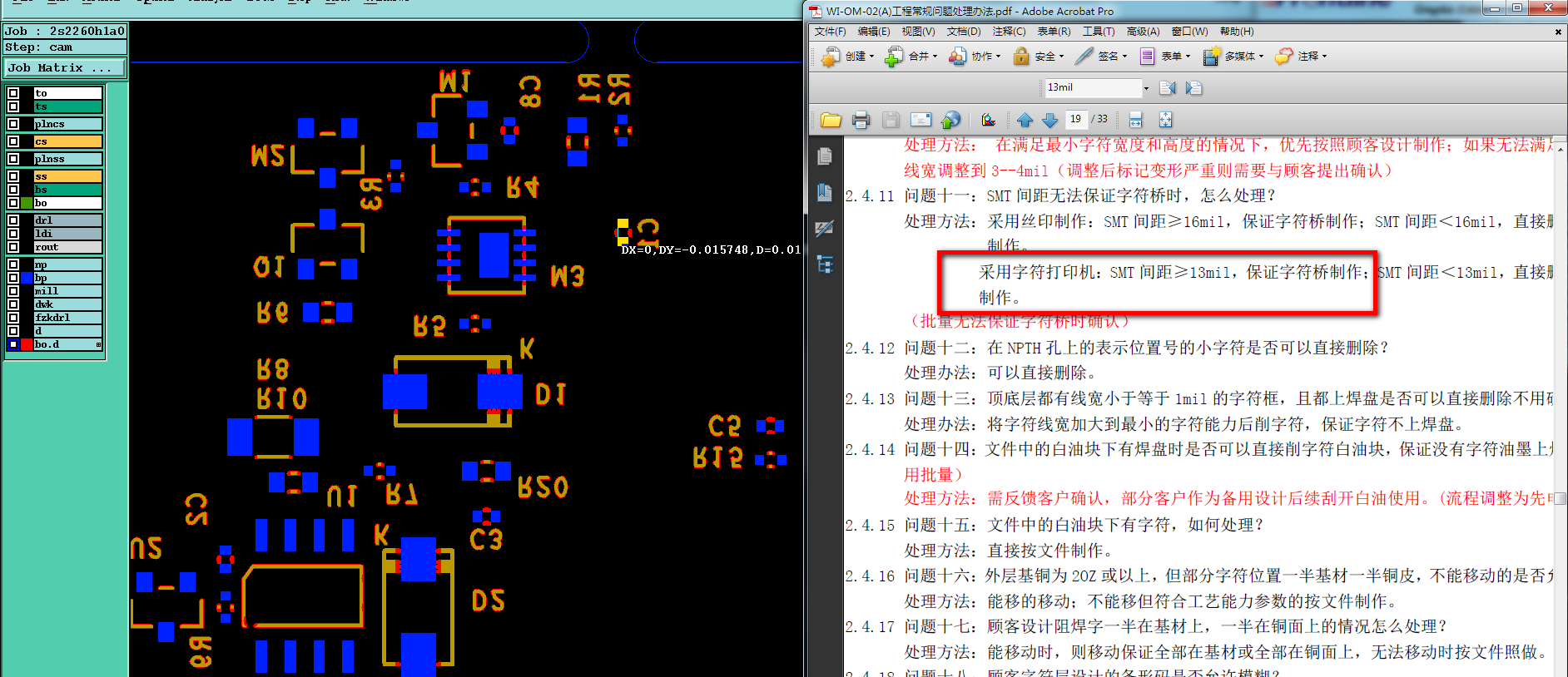
Task: Toggle the 'bo' layer checkbox
Action: 13,203
